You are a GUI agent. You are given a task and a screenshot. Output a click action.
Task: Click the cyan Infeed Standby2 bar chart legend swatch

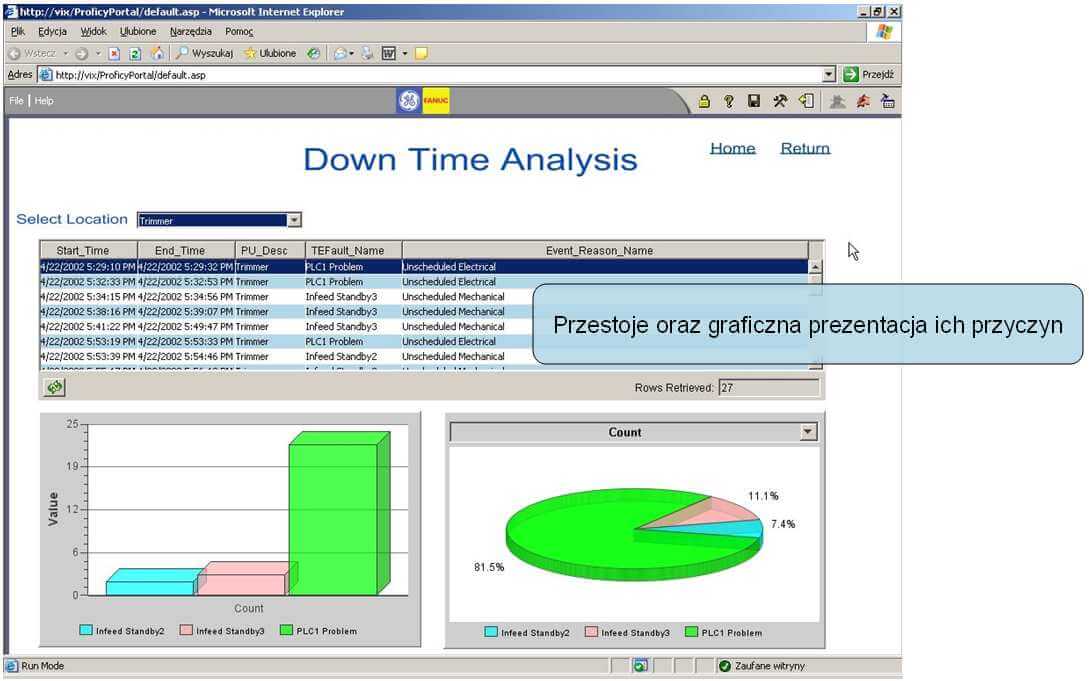(x=86, y=630)
